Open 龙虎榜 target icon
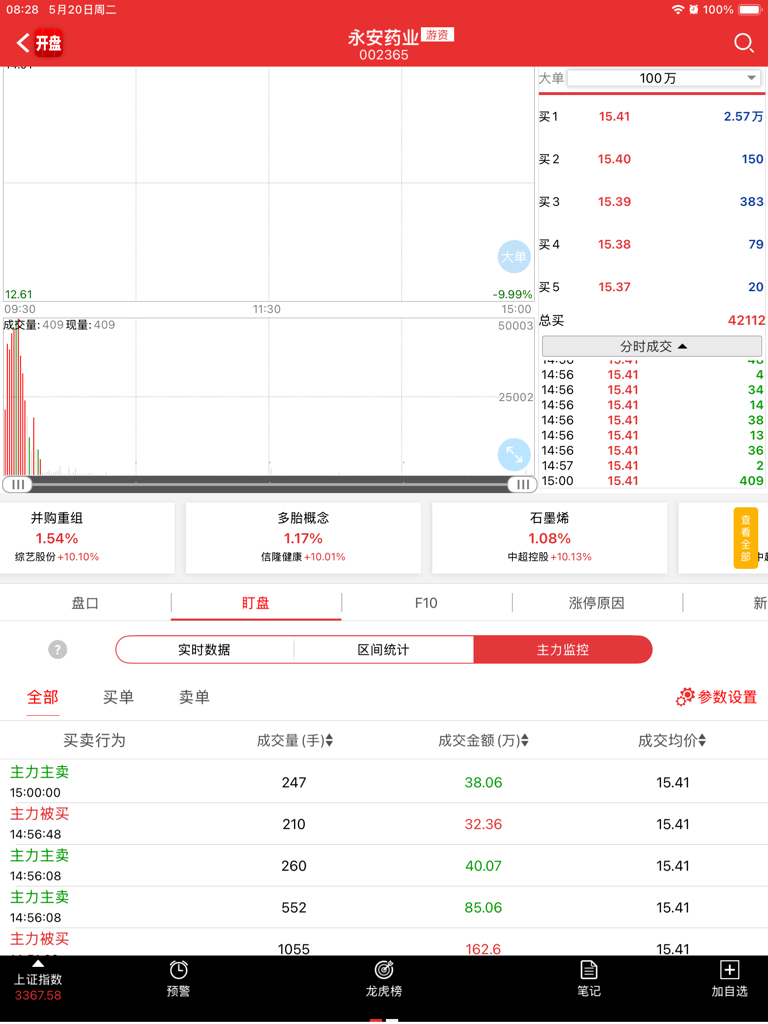Viewport: 768px width, 1024px height. coord(383,978)
